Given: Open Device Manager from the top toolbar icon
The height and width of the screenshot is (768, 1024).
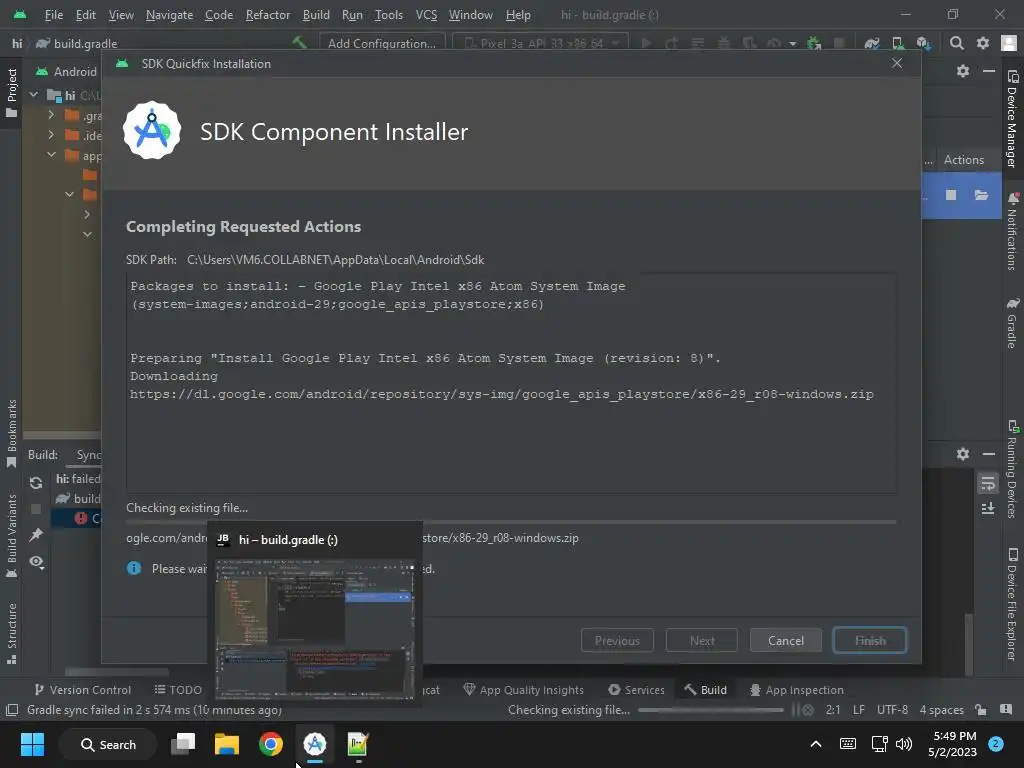Looking at the screenshot, I should point(898,43).
